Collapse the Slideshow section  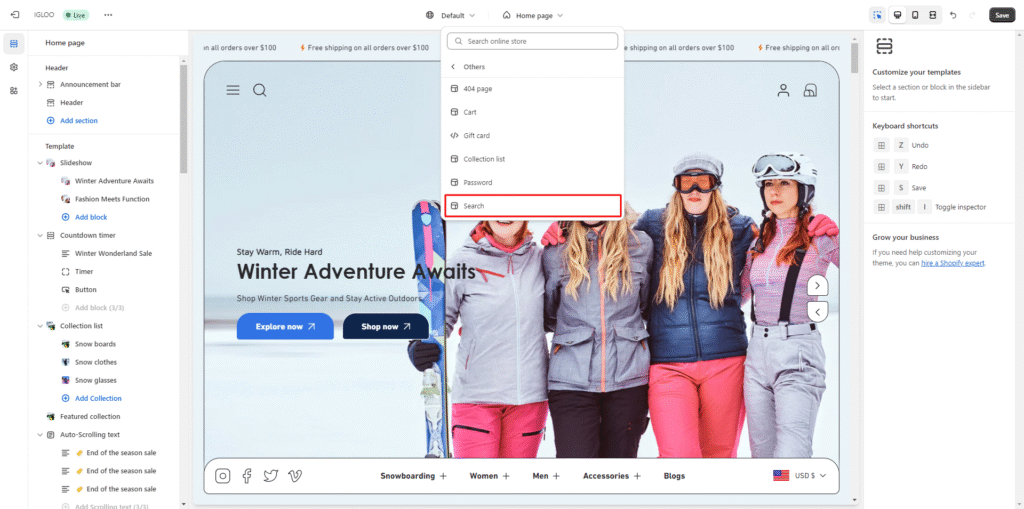[40, 163]
